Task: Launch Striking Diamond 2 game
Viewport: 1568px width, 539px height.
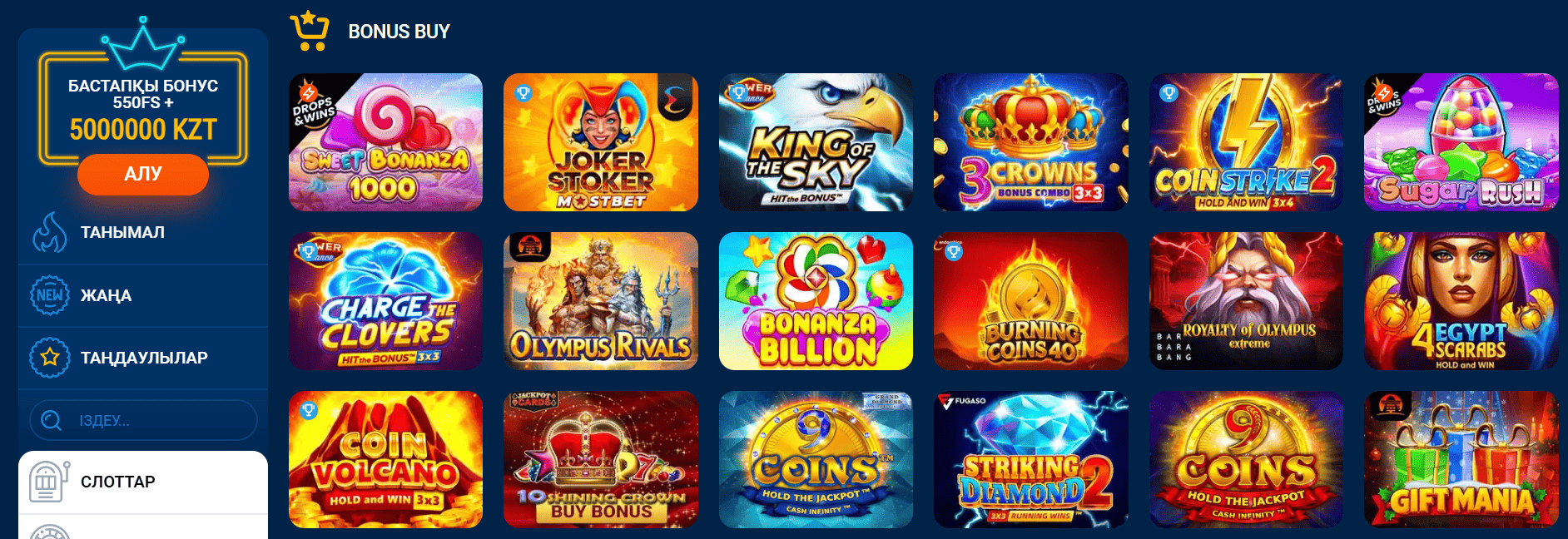Action: (1031, 460)
